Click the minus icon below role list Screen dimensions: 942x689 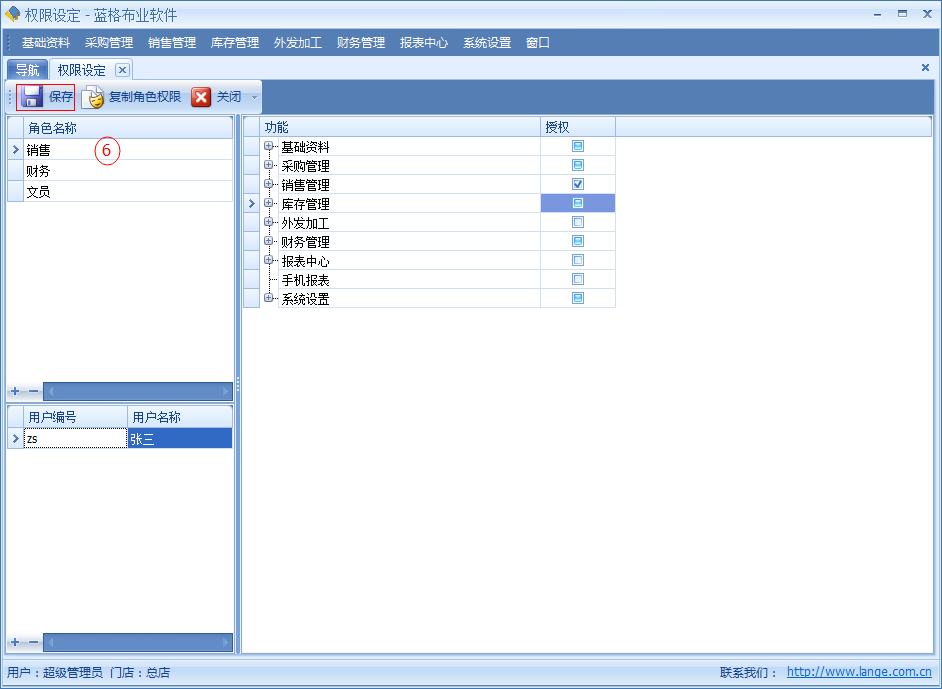[32, 391]
